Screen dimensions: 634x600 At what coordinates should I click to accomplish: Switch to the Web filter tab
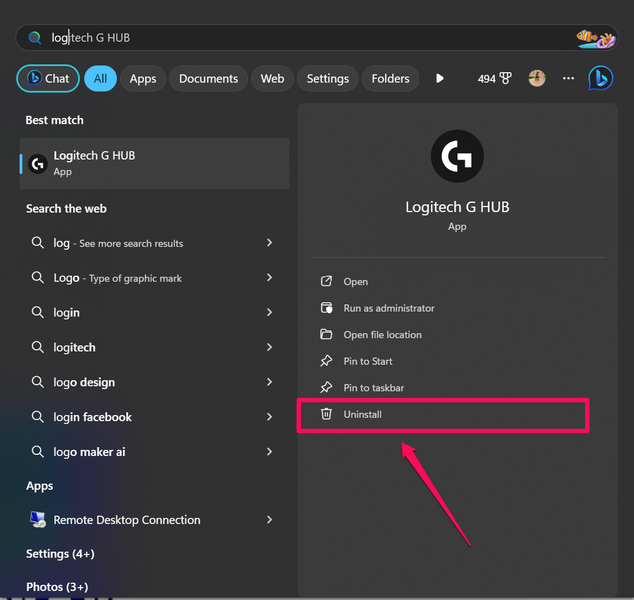point(272,78)
